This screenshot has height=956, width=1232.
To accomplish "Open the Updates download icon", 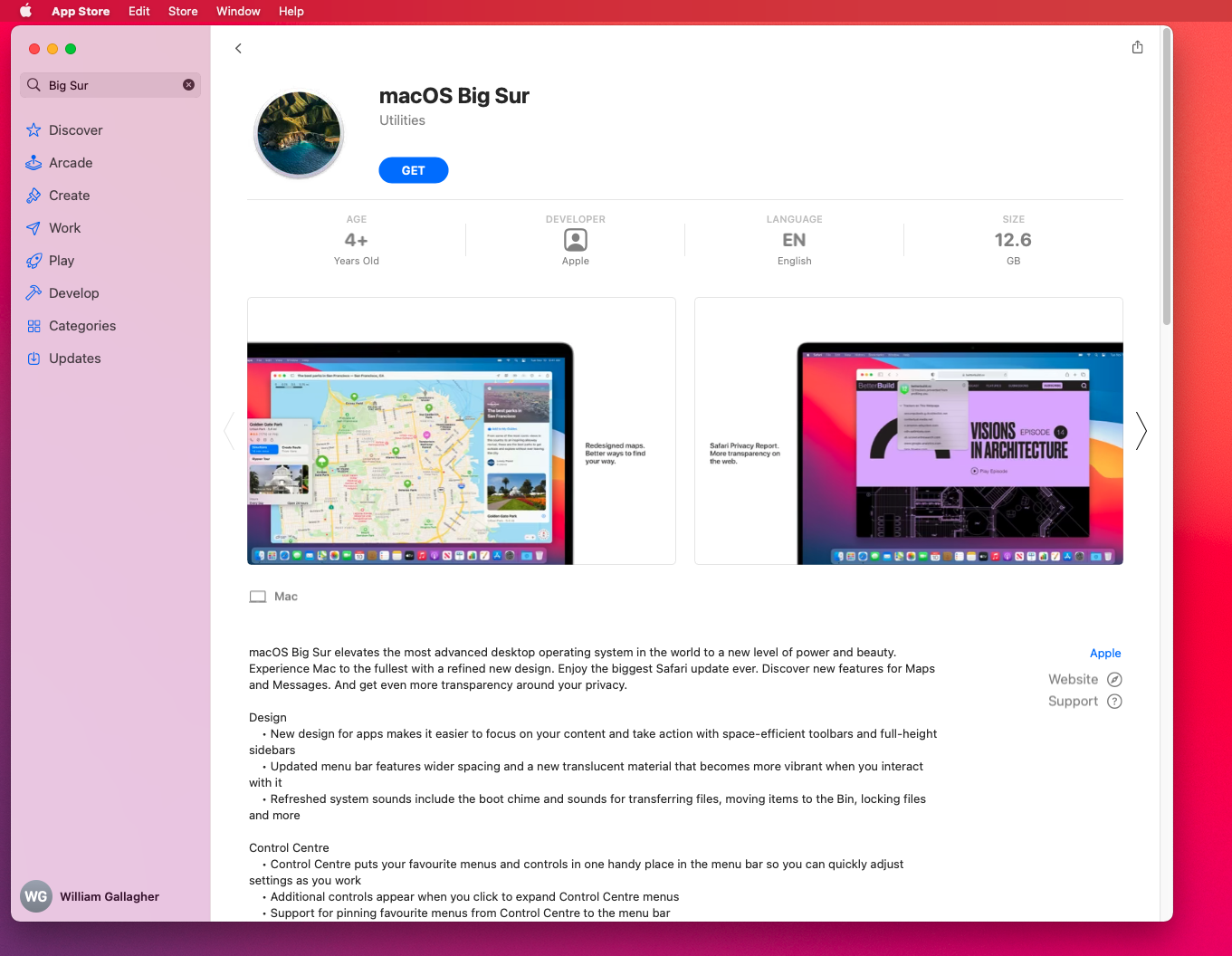I will click(x=33, y=358).
